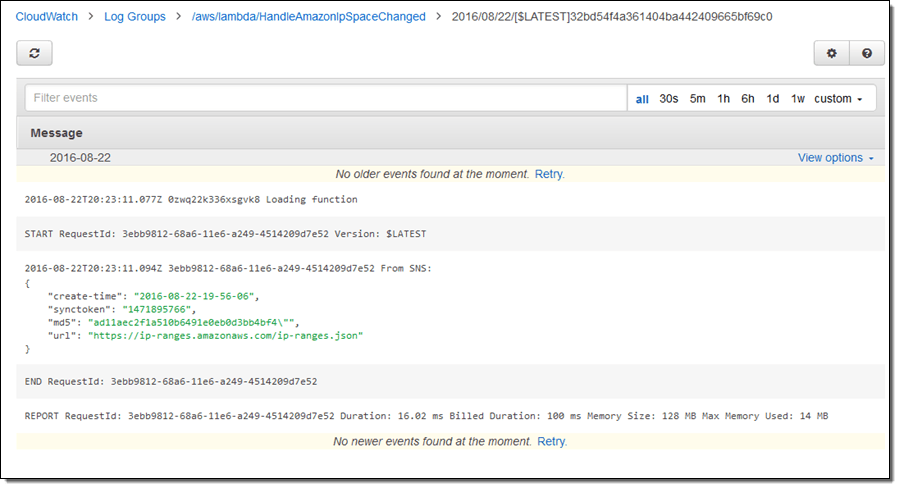This screenshot has height=489, width=900.
Task: Select the 'From SNS:' log event line
Action: coord(228,268)
